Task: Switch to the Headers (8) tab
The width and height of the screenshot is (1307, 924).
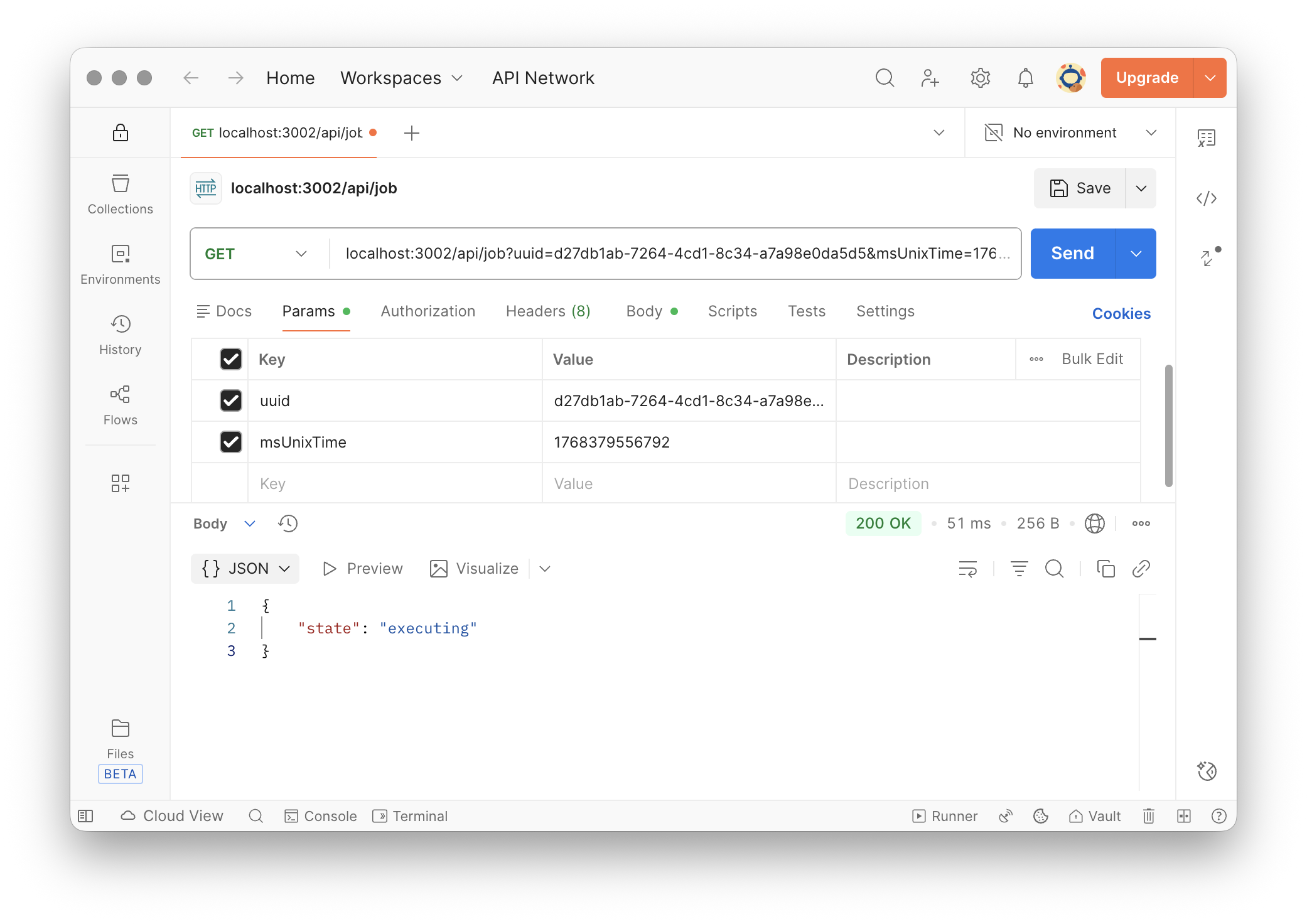Action: point(547,311)
